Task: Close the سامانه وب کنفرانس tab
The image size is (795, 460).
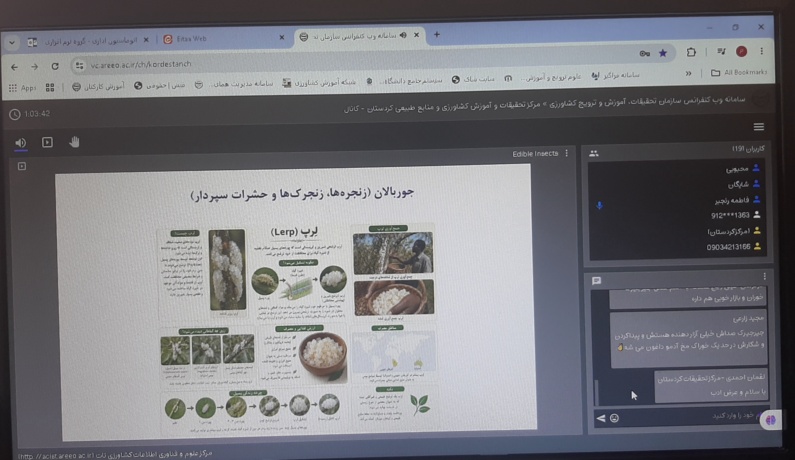Action: point(416,35)
